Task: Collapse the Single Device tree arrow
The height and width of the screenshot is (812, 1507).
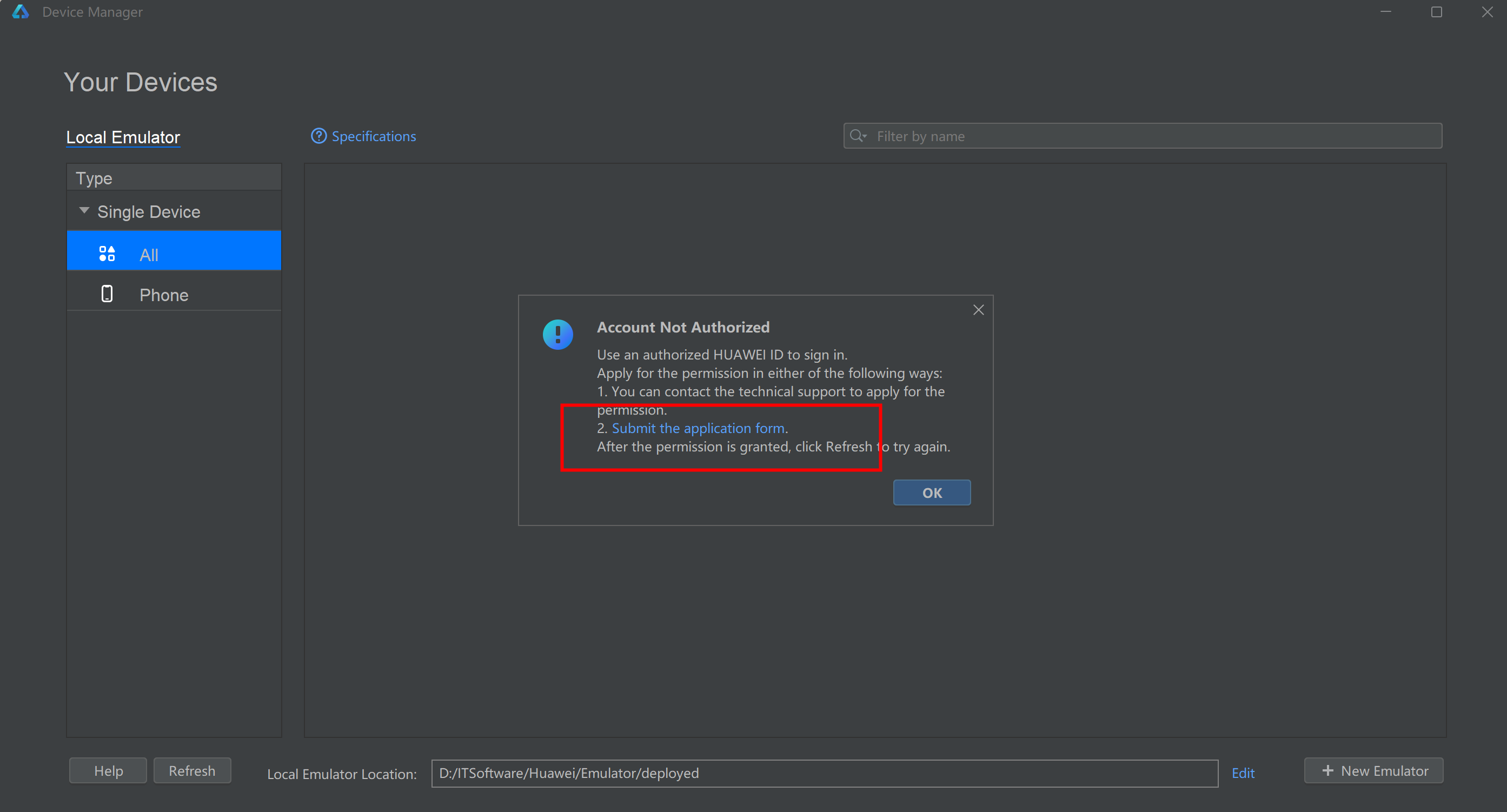Action: coord(84,211)
